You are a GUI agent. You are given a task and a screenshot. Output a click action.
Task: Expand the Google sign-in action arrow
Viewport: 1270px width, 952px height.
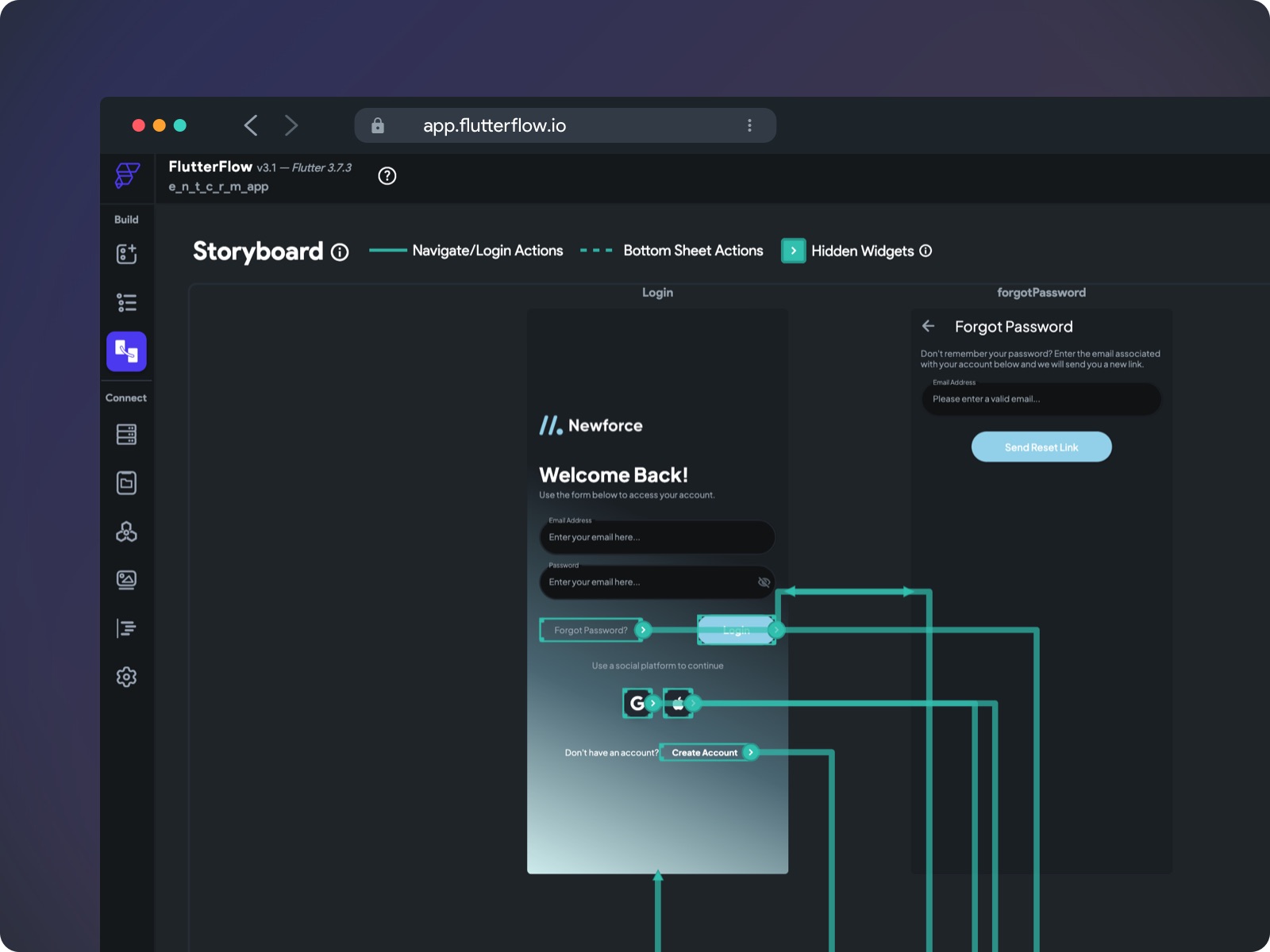pos(653,703)
